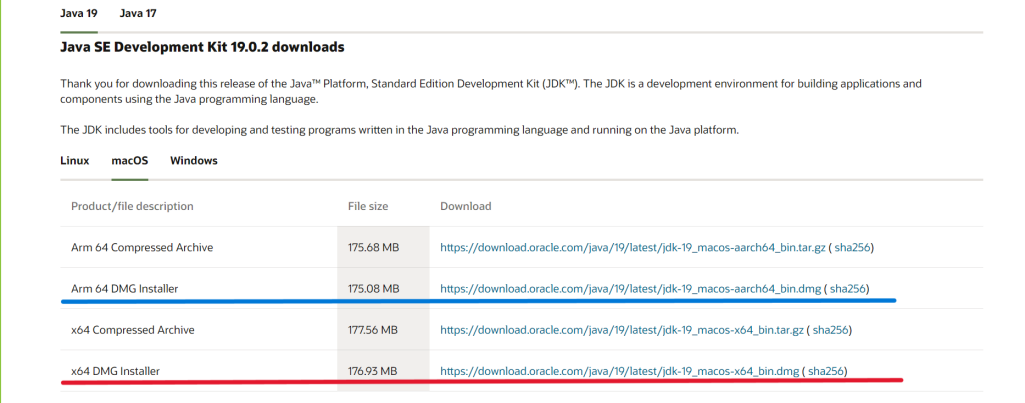Select the Windows platform tab
The height and width of the screenshot is (403, 1025).
coord(193,160)
